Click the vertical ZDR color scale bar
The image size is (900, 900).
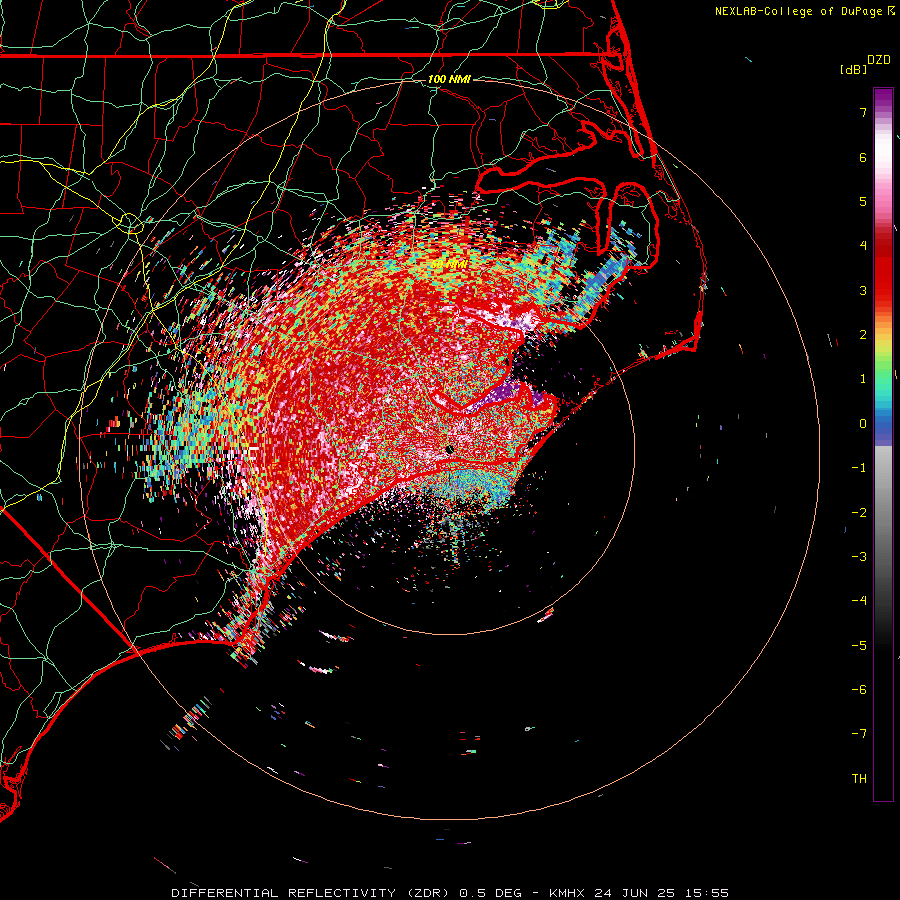click(x=883, y=444)
